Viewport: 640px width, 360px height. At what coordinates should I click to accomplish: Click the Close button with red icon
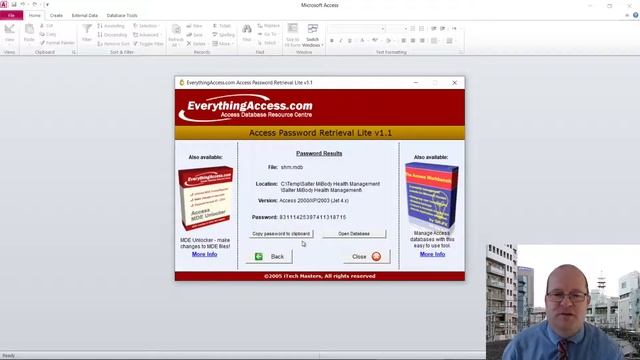[367, 257]
